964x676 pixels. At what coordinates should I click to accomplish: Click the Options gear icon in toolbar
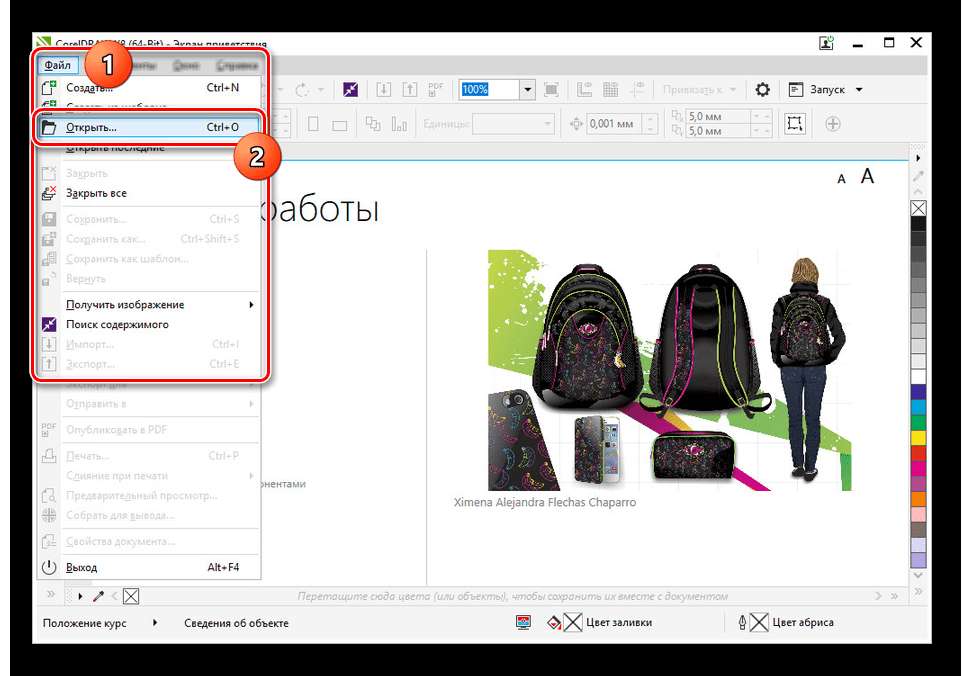click(762, 90)
